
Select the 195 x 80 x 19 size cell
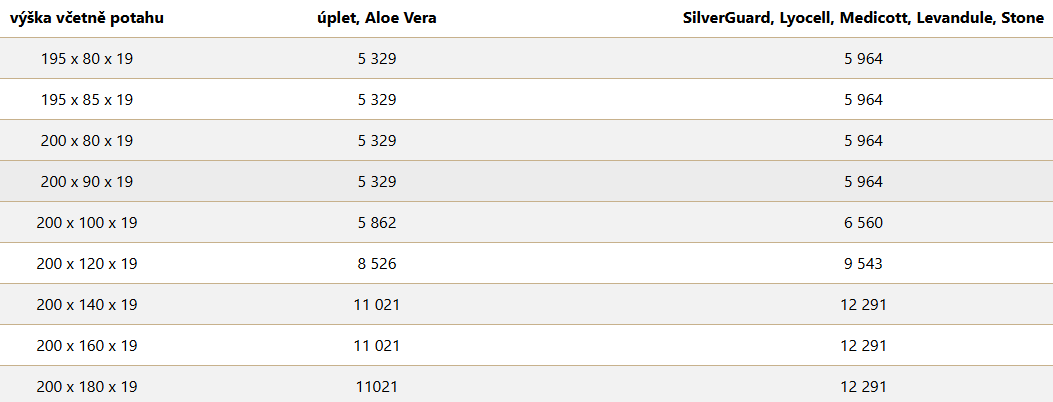click(x=87, y=58)
